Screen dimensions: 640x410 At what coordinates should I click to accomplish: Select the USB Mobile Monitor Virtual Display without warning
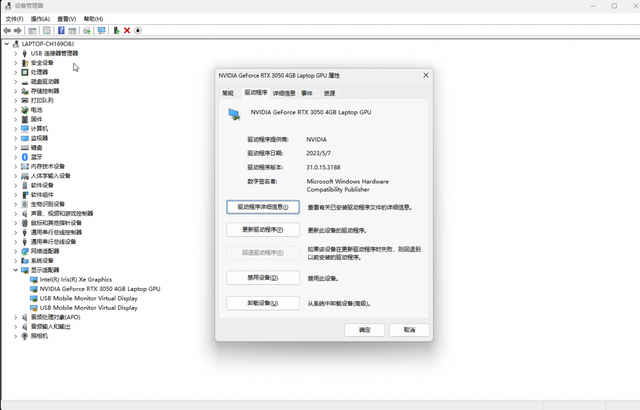click(89, 298)
